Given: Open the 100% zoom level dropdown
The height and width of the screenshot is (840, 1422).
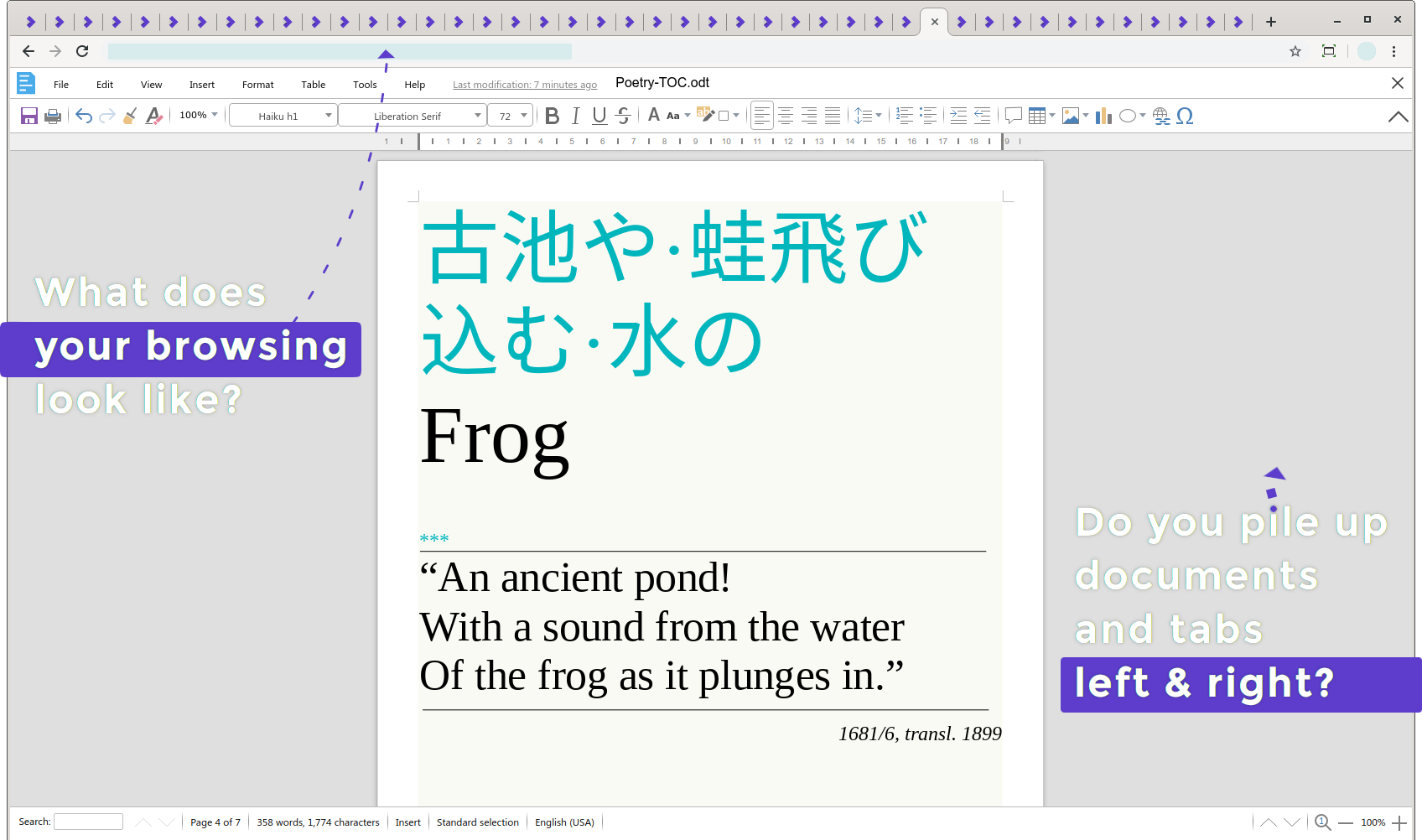Looking at the screenshot, I should tap(198, 115).
